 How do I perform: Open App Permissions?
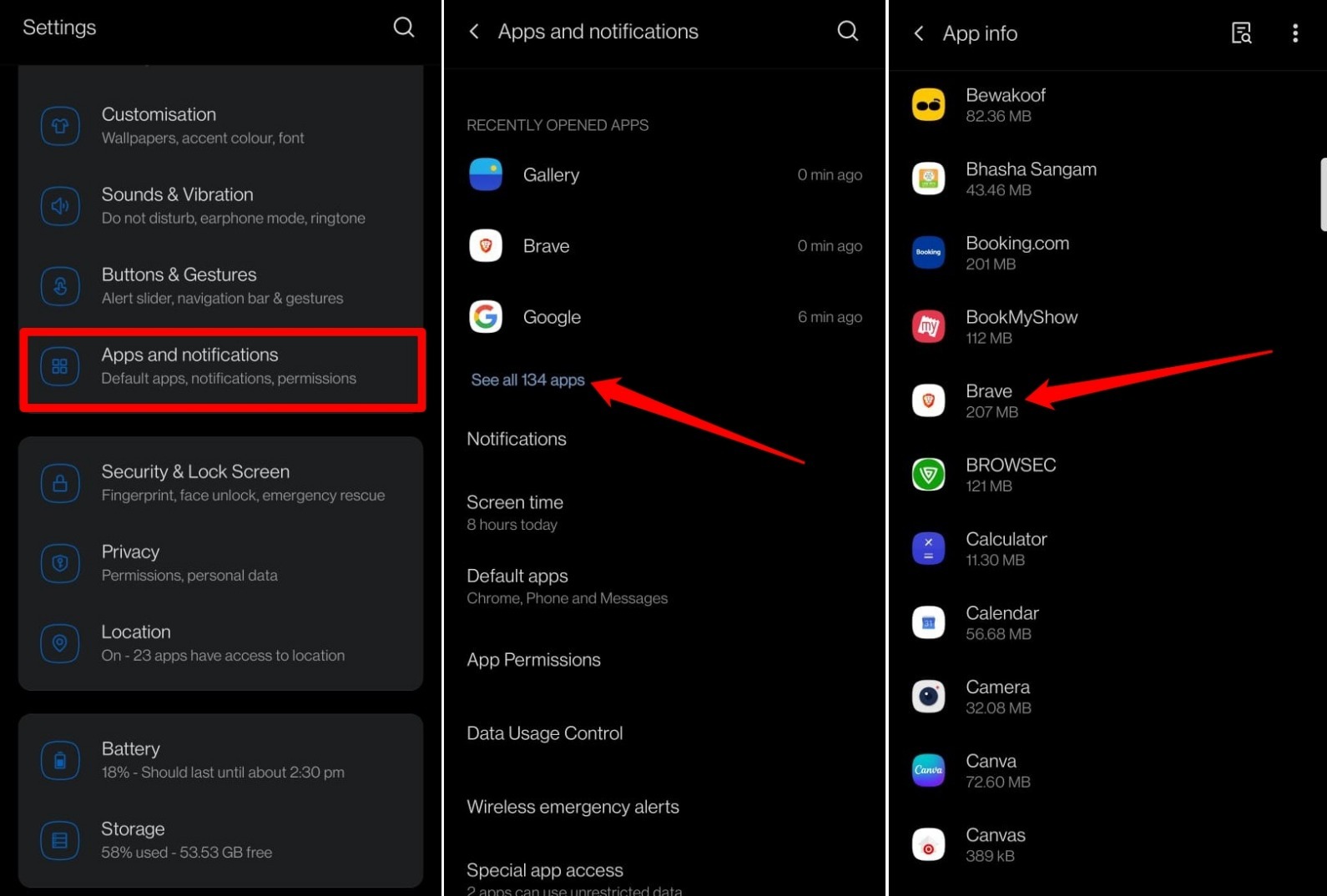[533, 660]
